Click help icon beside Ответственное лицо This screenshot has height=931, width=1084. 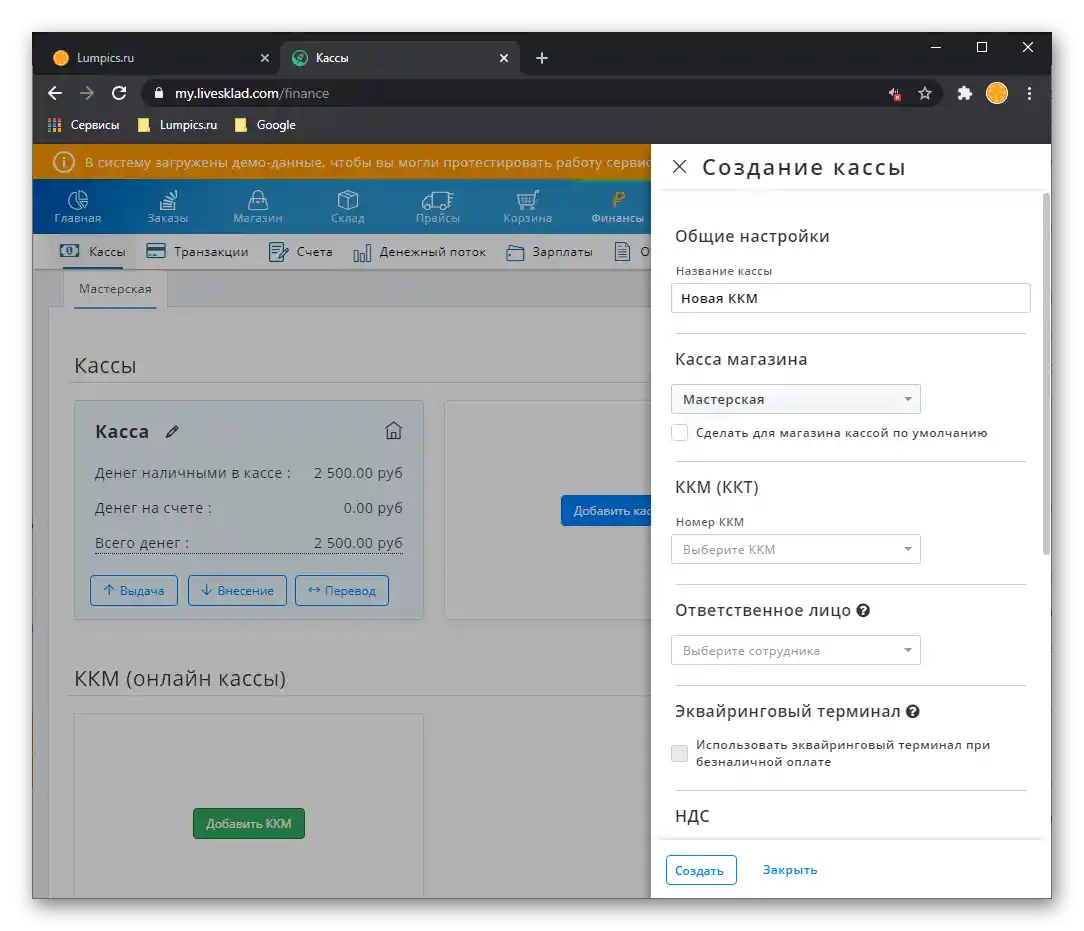click(863, 610)
